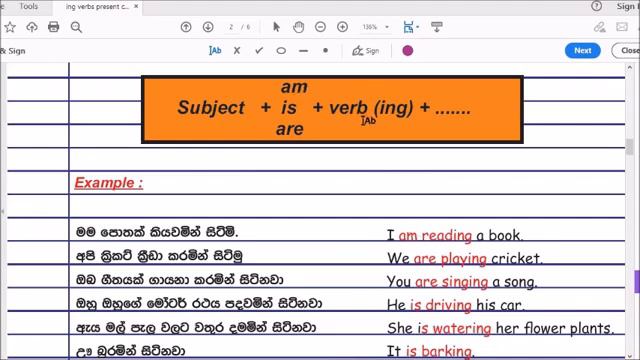Close the 'ing verbs present c...' document tab
The height and width of the screenshot is (360, 640).
click(x=136, y=6)
